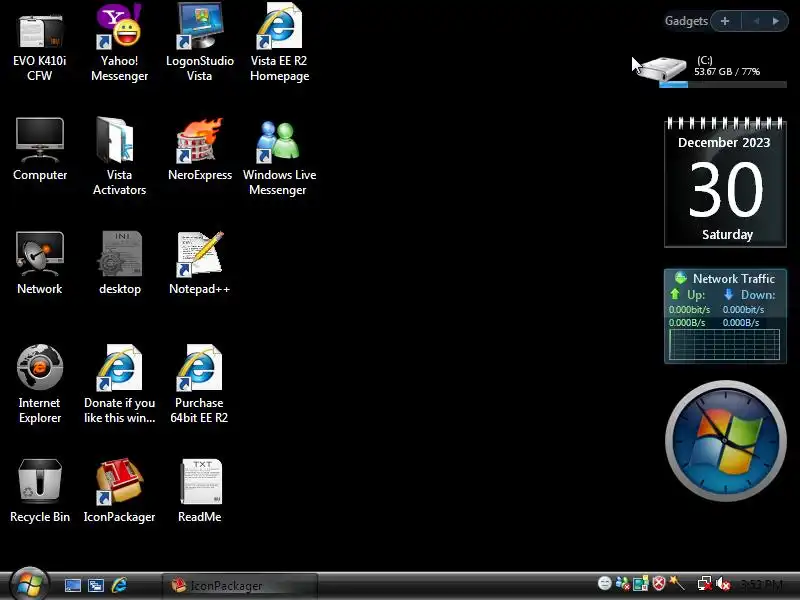Open 'Donate if you like this win...' shortcut
Image resolution: width=800 pixels, height=600 pixels.
click(119, 384)
